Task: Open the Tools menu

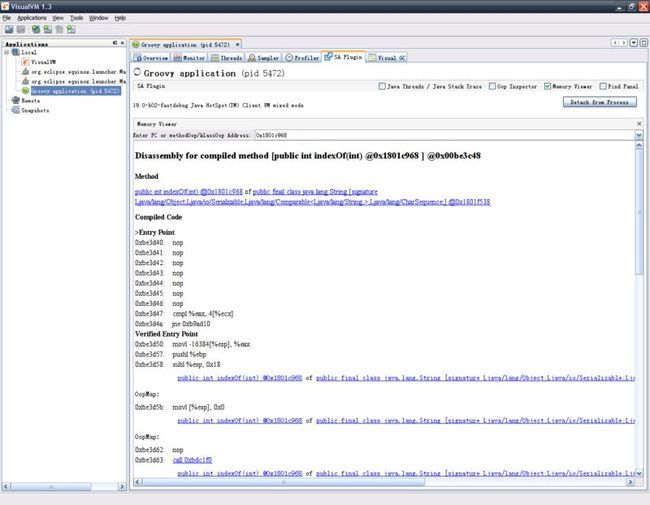Action: (76, 18)
